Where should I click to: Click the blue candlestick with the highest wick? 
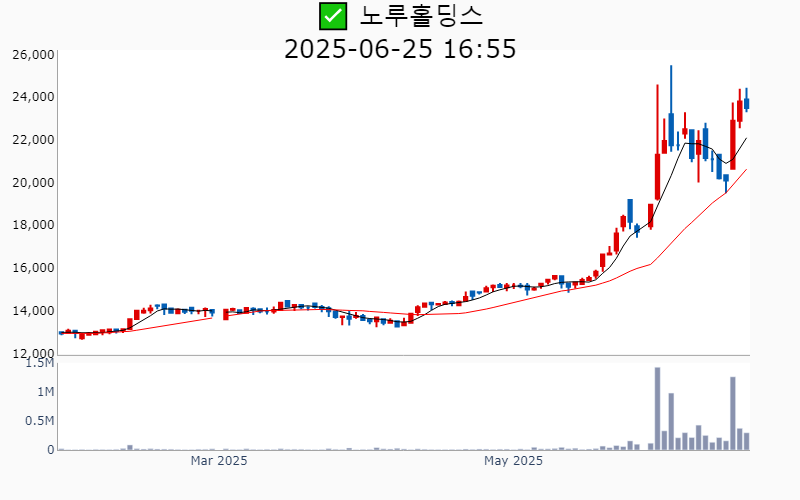click(x=671, y=108)
